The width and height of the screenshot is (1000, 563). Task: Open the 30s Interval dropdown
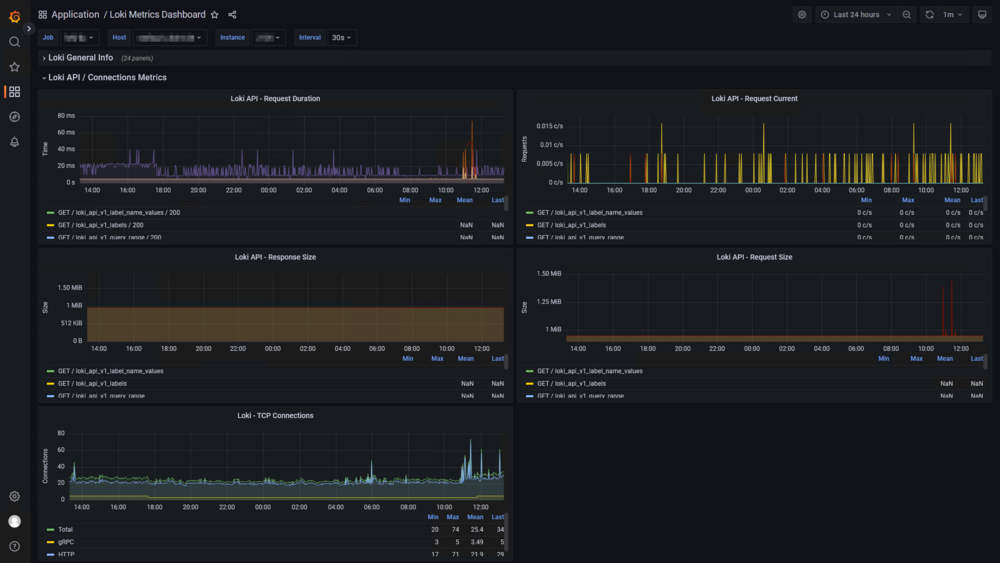pyautogui.click(x=342, y=38)
